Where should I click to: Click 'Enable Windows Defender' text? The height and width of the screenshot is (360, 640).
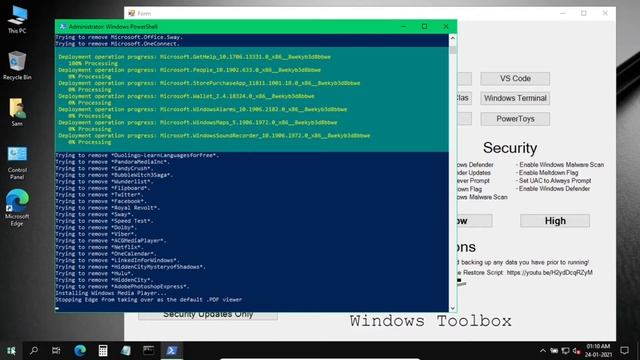tap(554, 189)
